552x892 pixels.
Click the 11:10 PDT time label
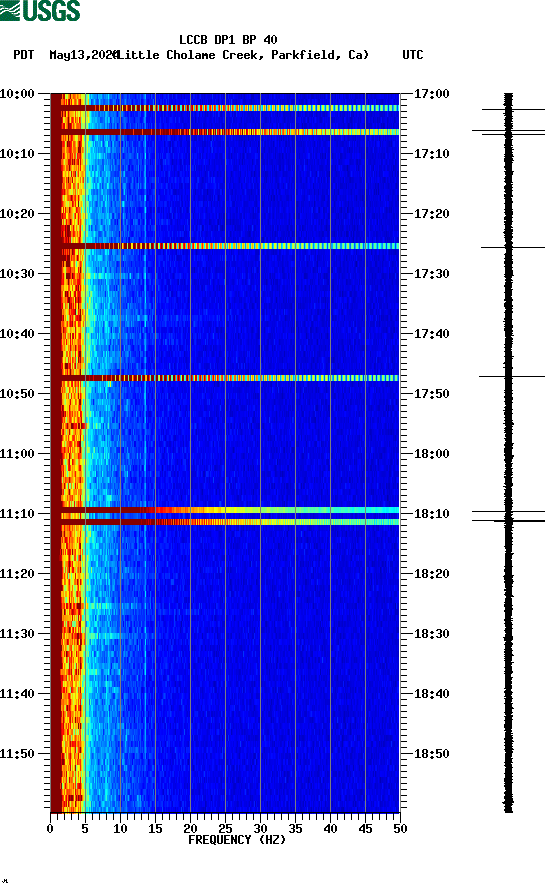(18, 514)
